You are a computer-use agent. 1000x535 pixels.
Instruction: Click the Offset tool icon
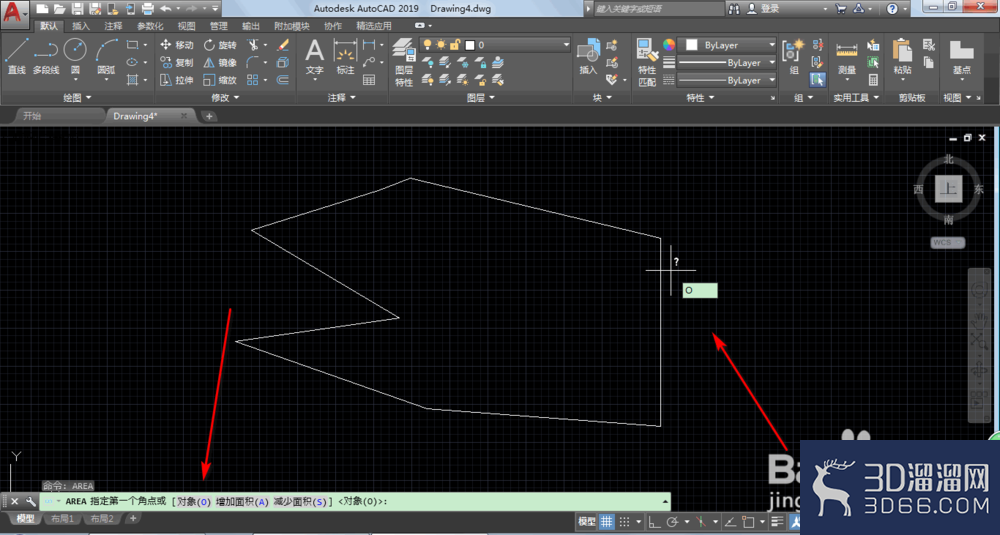pos(283,80)
